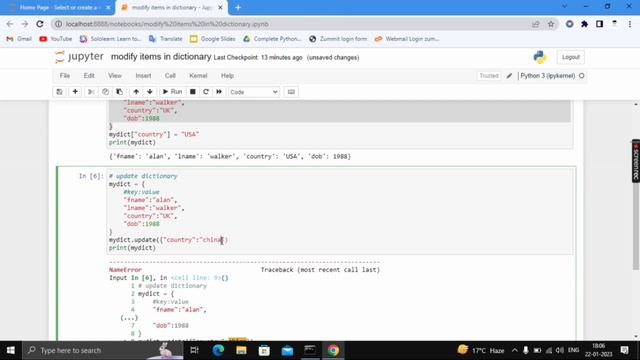This screenshot has height=360, width=640.
Task: Show hidden system tray icons
Action: coord(514,350)
